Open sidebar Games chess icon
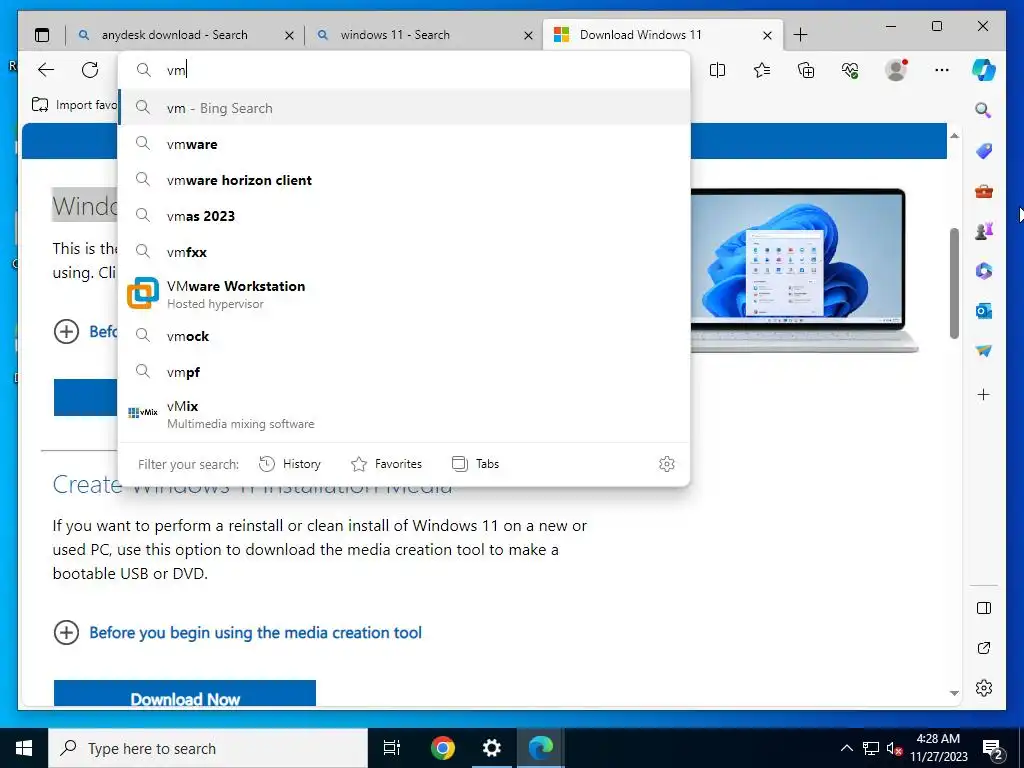 pyautogui.click(x=984, y=231)
